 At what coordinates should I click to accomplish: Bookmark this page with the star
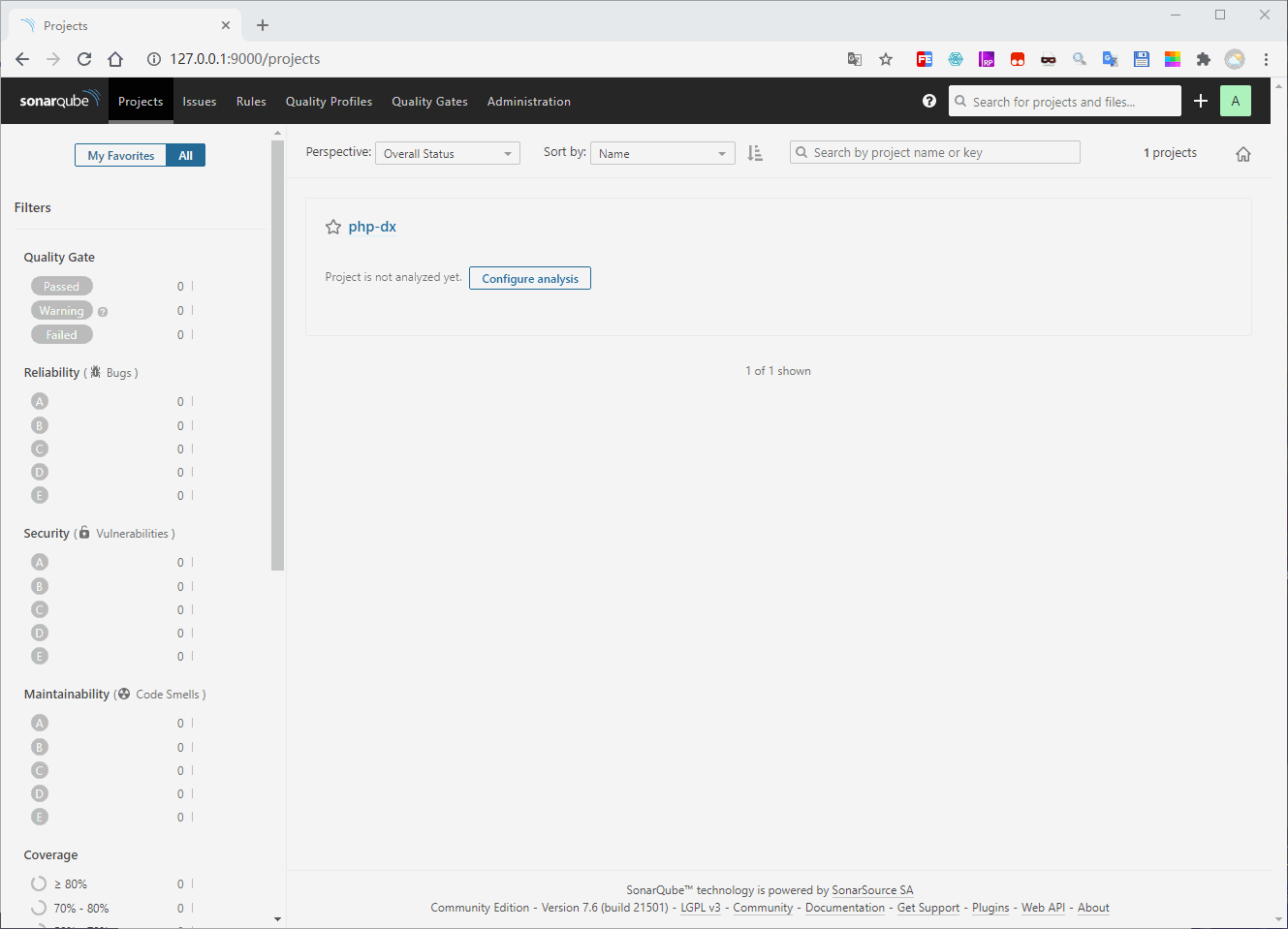pyautogui.click(x=886, y=59)
